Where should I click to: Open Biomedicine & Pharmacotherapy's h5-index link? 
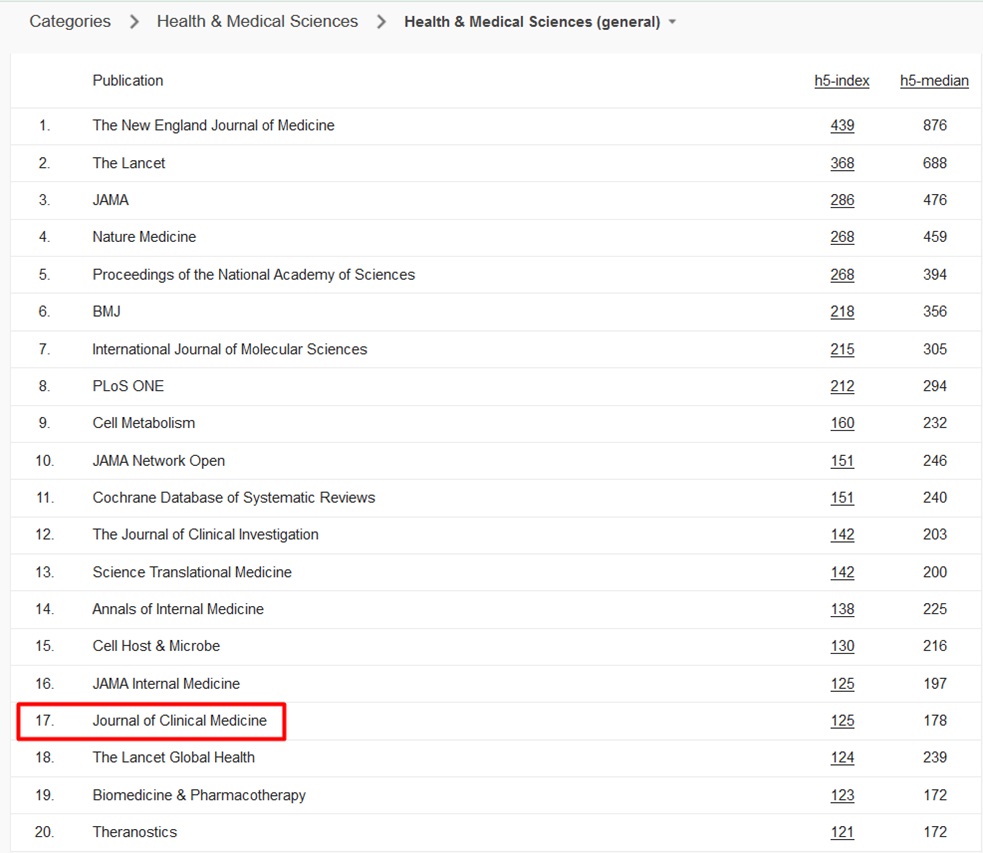pyautogui.click(x=842, y=794)
